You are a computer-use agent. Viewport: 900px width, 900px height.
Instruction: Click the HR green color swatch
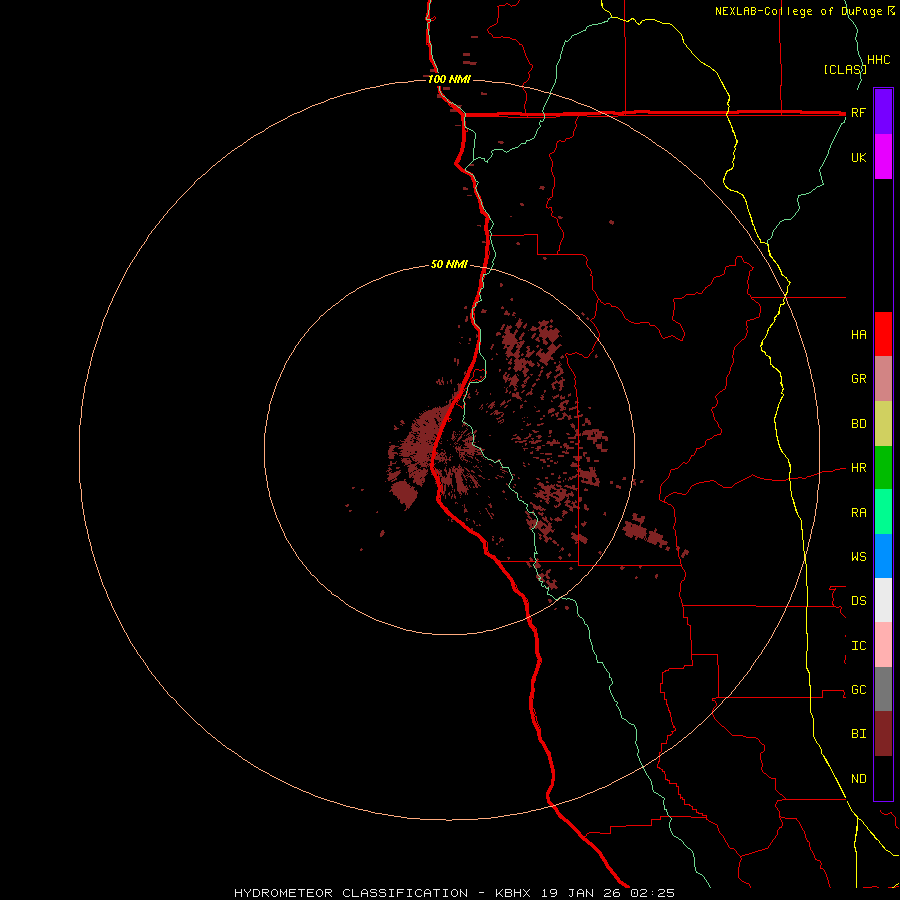click(883, 468)
